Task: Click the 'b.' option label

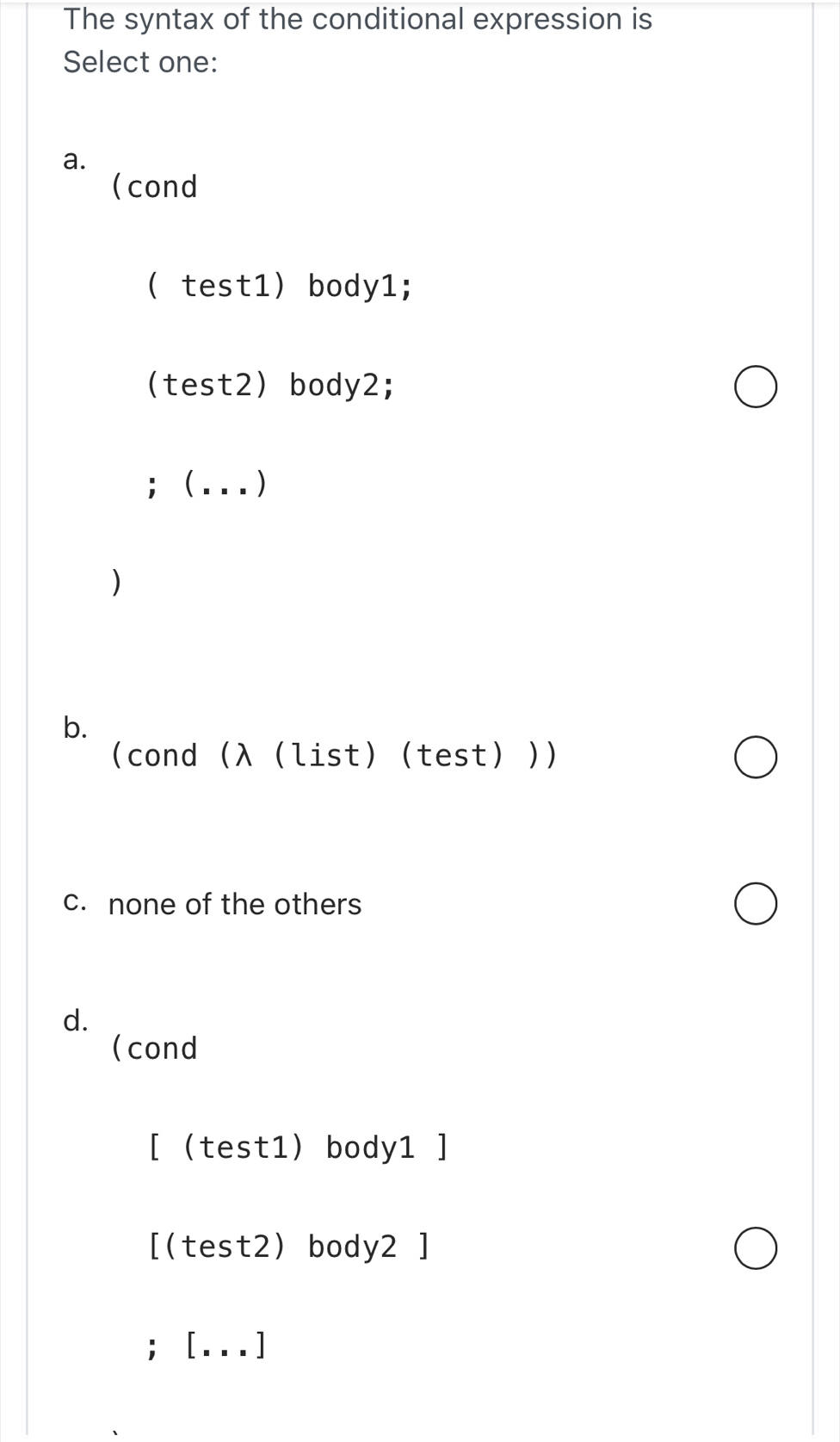Action: tap(75, 729)
